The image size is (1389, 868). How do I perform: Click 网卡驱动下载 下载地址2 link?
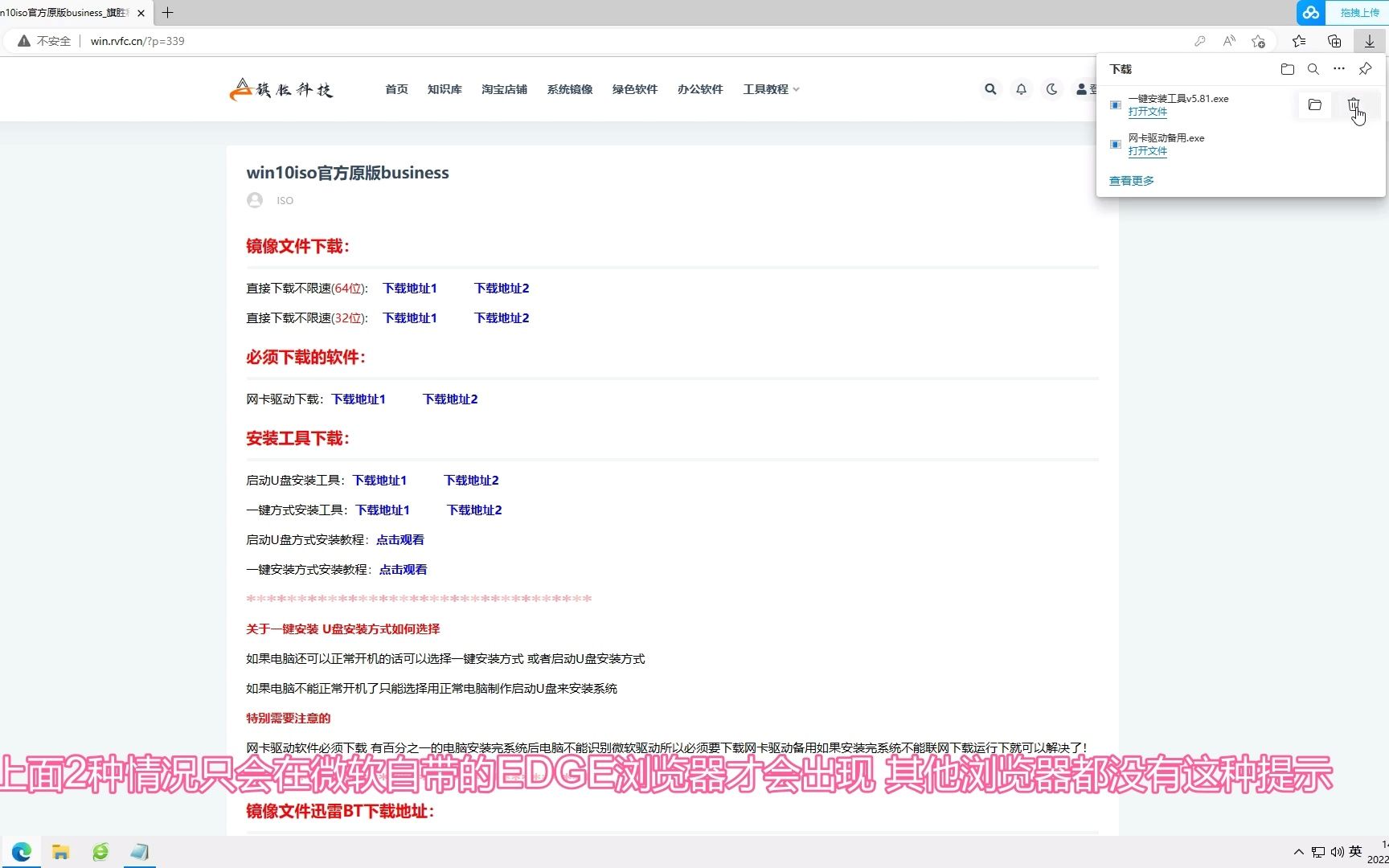click(x=450, y=399)
